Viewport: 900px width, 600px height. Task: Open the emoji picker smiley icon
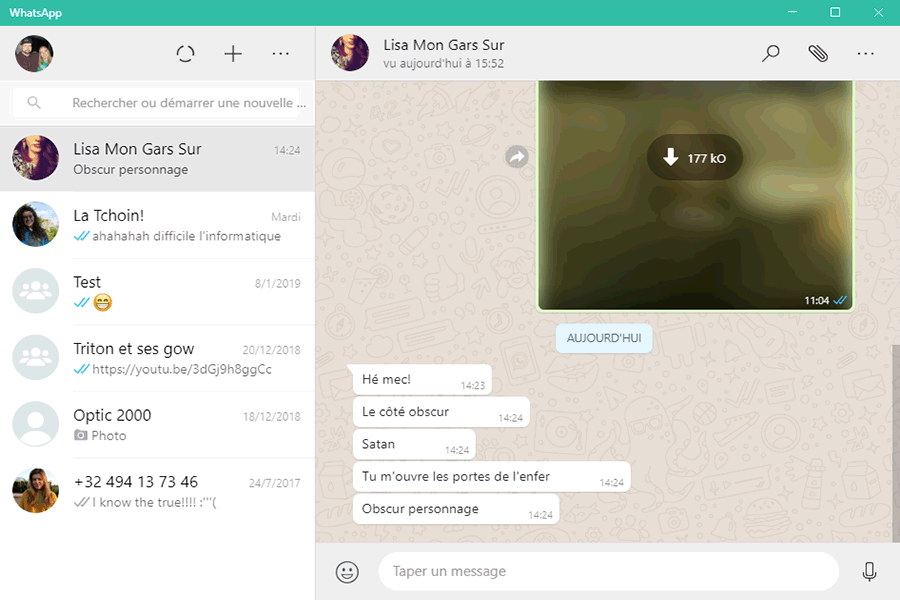[x=347, y=572]
